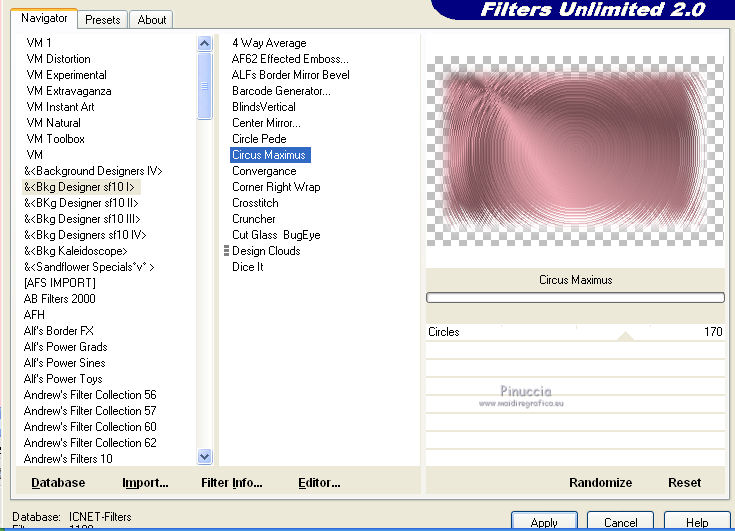
Task: Click the category list scroll-up arrow
Action: pos(204,44)
